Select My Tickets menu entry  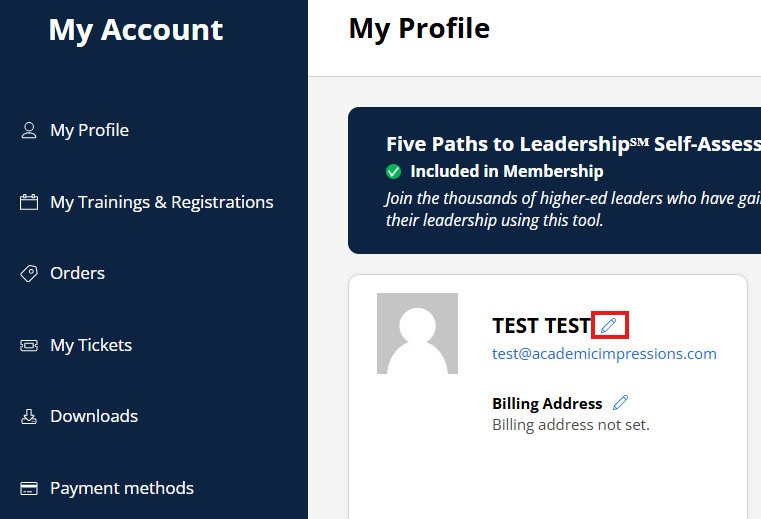(91, 345)
